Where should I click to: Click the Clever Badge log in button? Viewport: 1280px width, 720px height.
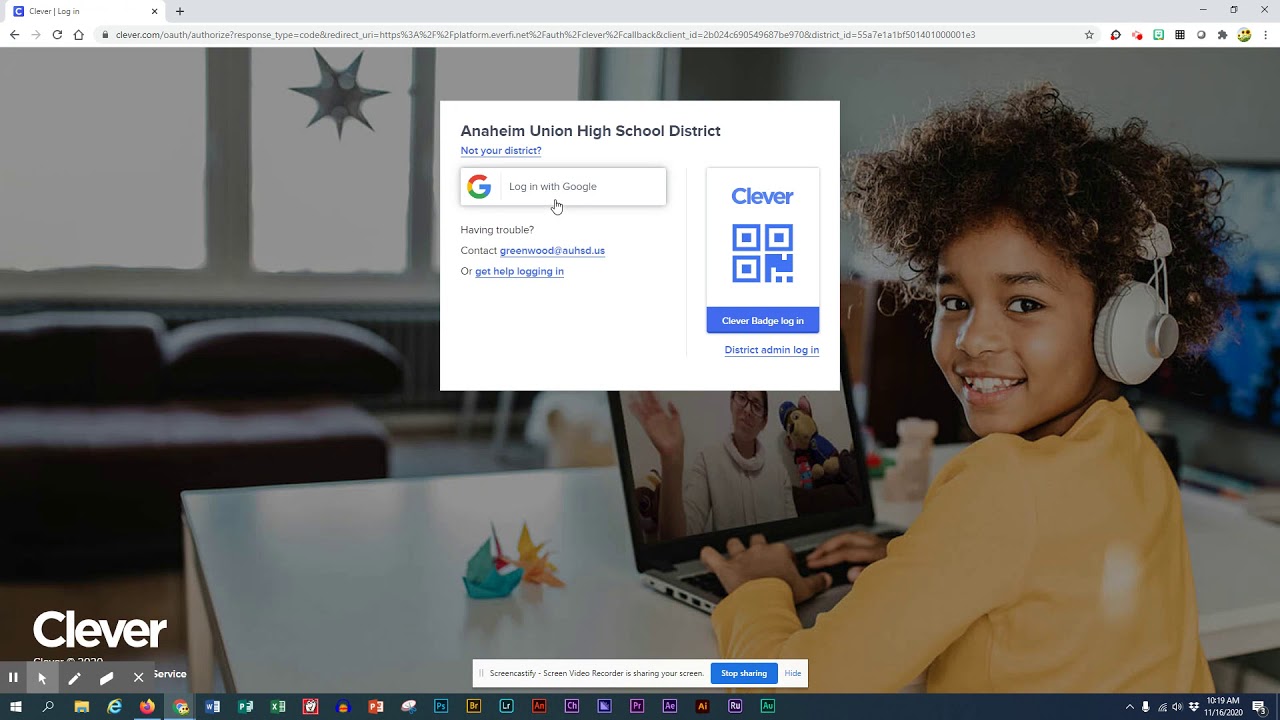(x=763, y=321)
